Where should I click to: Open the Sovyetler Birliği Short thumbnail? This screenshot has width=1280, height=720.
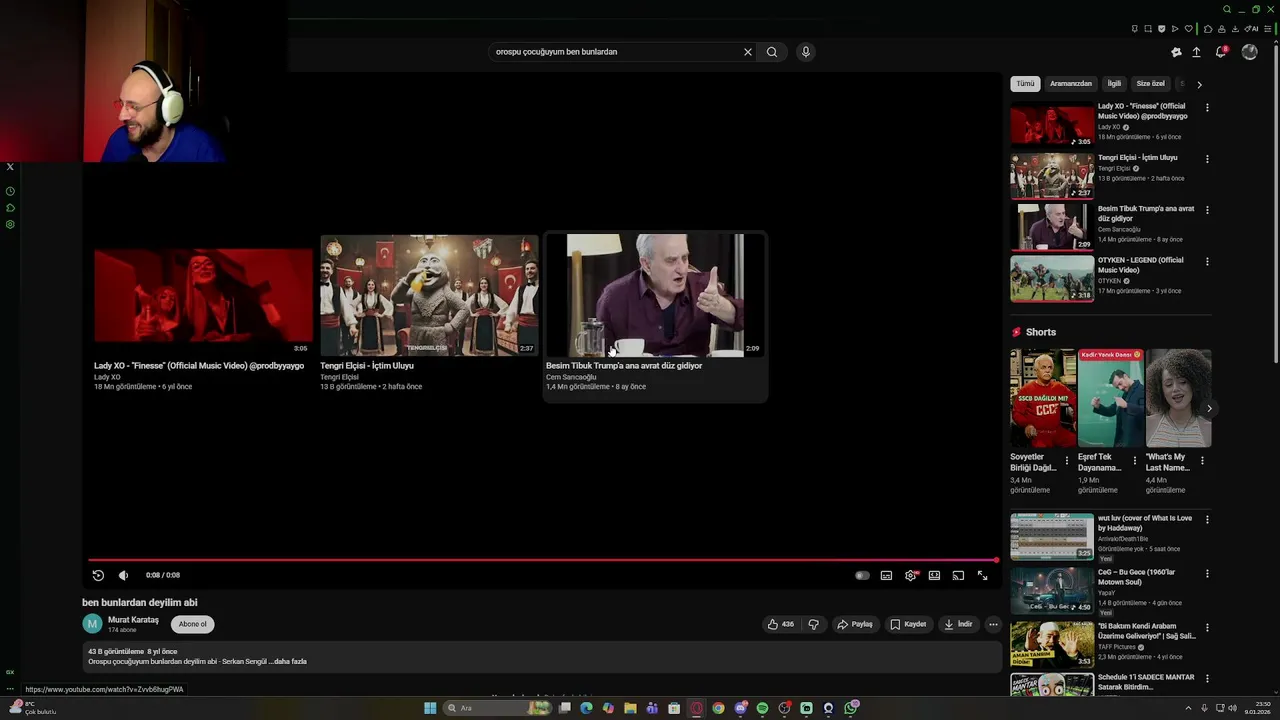tap(1043, 398)
